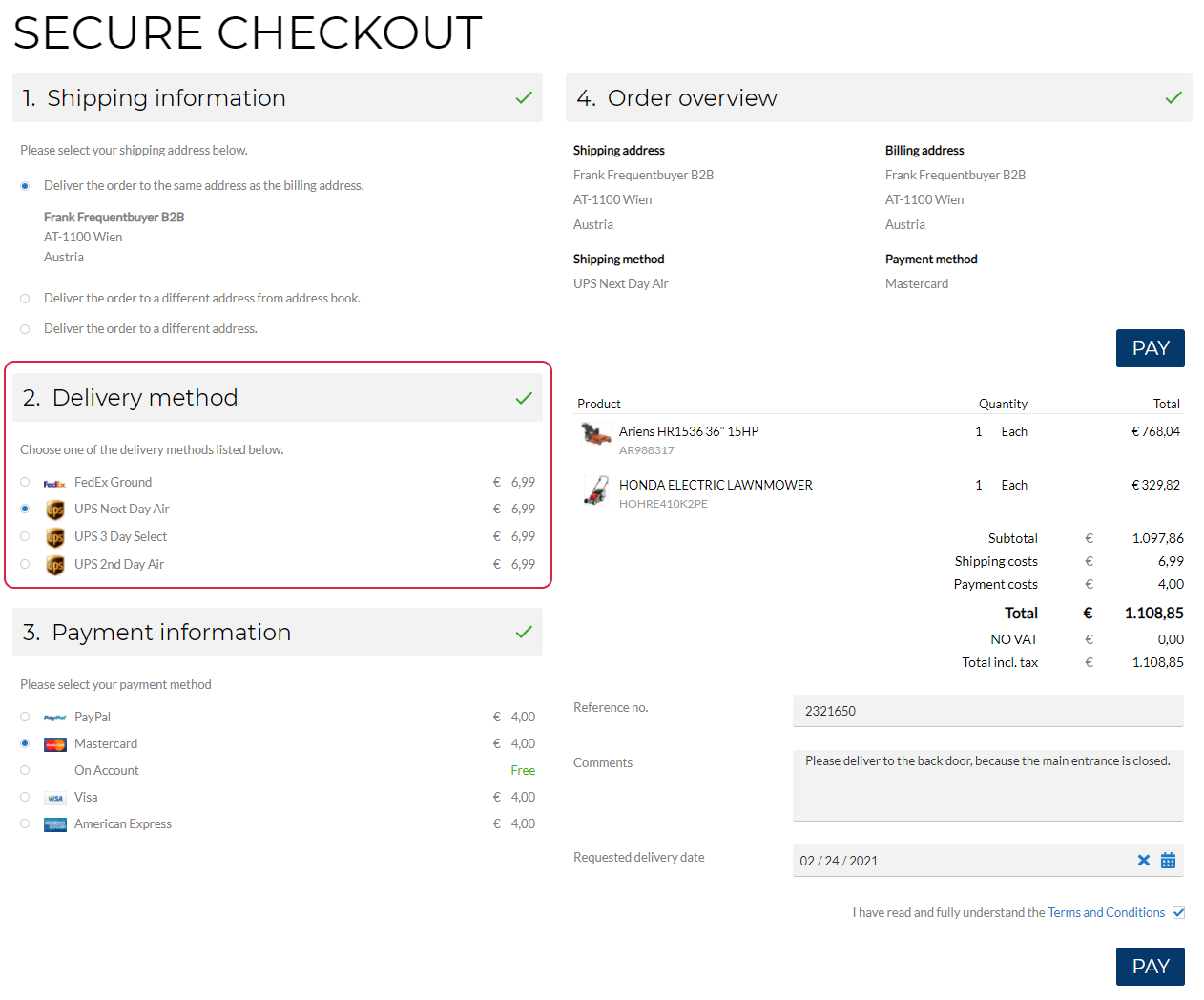Click the Payment information green checkmark
The width and height of the screenshot is (1204, 1000).
tap(524, 633)
